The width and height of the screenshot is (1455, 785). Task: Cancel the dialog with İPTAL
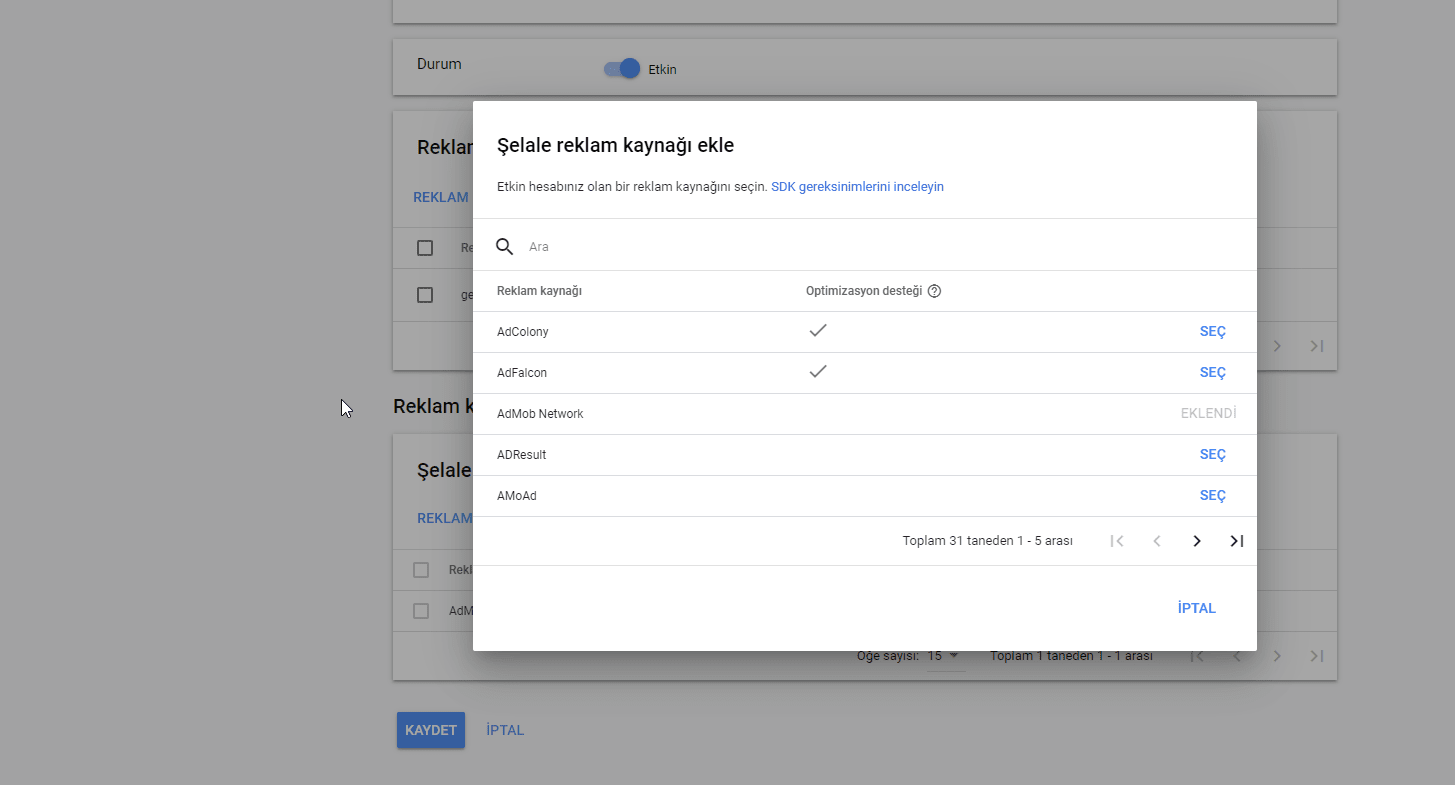[x=1197, y=608]
